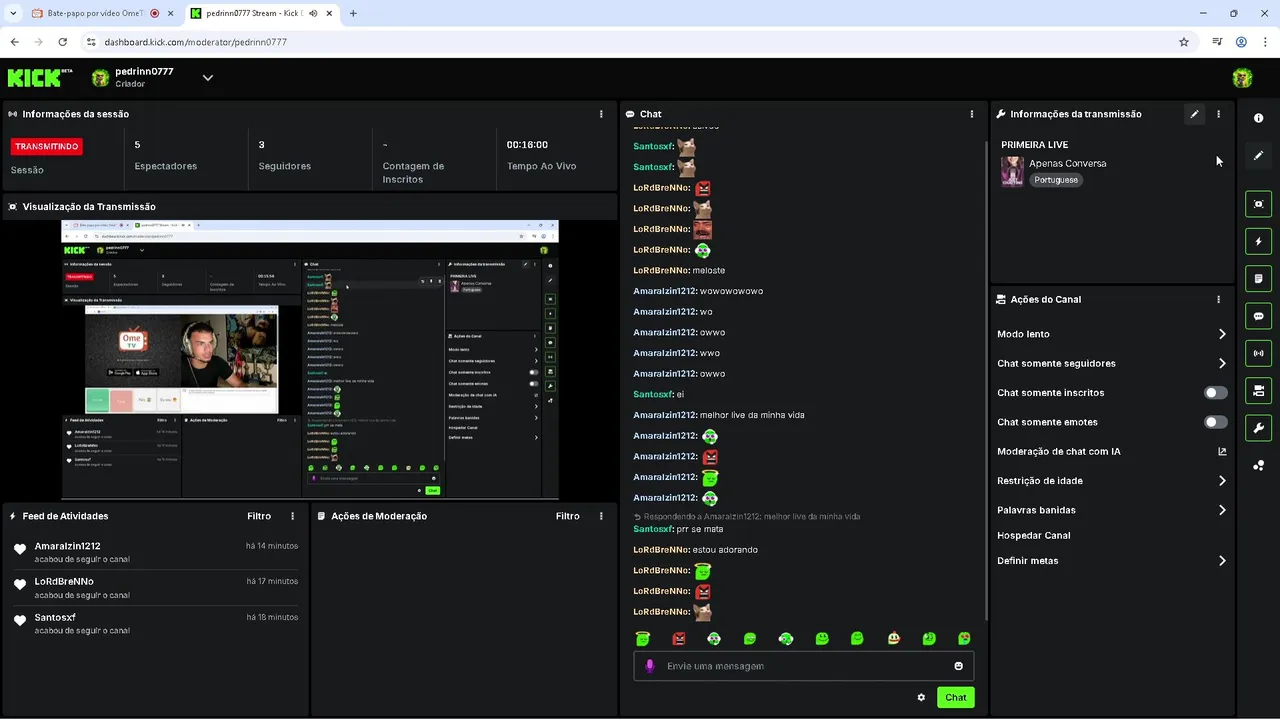
Task: Pick the white hat smiling emote
Action: pos(893,638)
